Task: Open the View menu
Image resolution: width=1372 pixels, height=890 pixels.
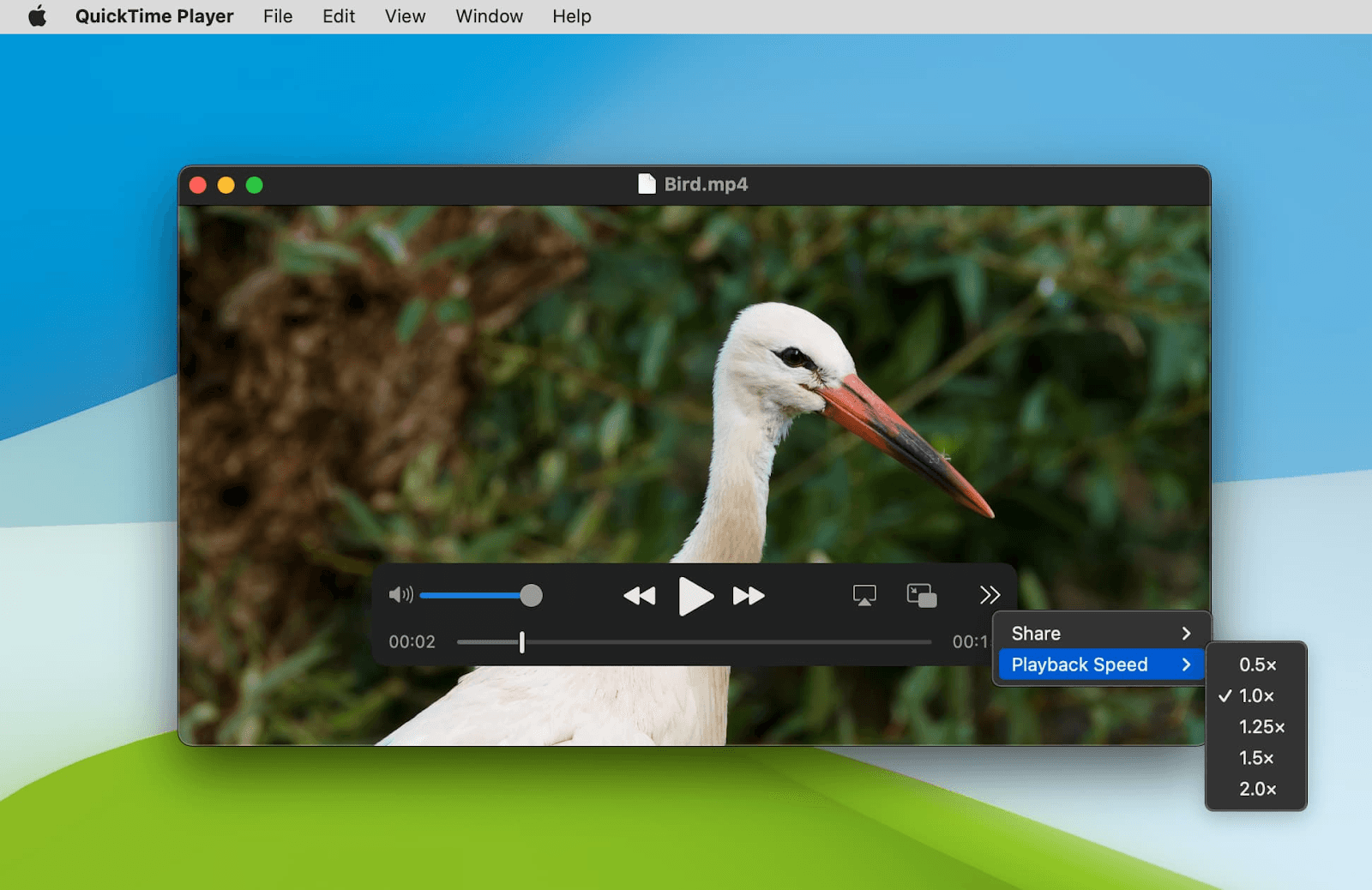Action: [404, 15]
